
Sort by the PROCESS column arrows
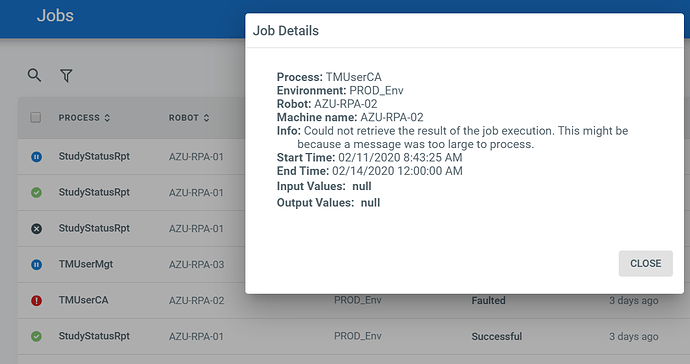coord(107,118)
